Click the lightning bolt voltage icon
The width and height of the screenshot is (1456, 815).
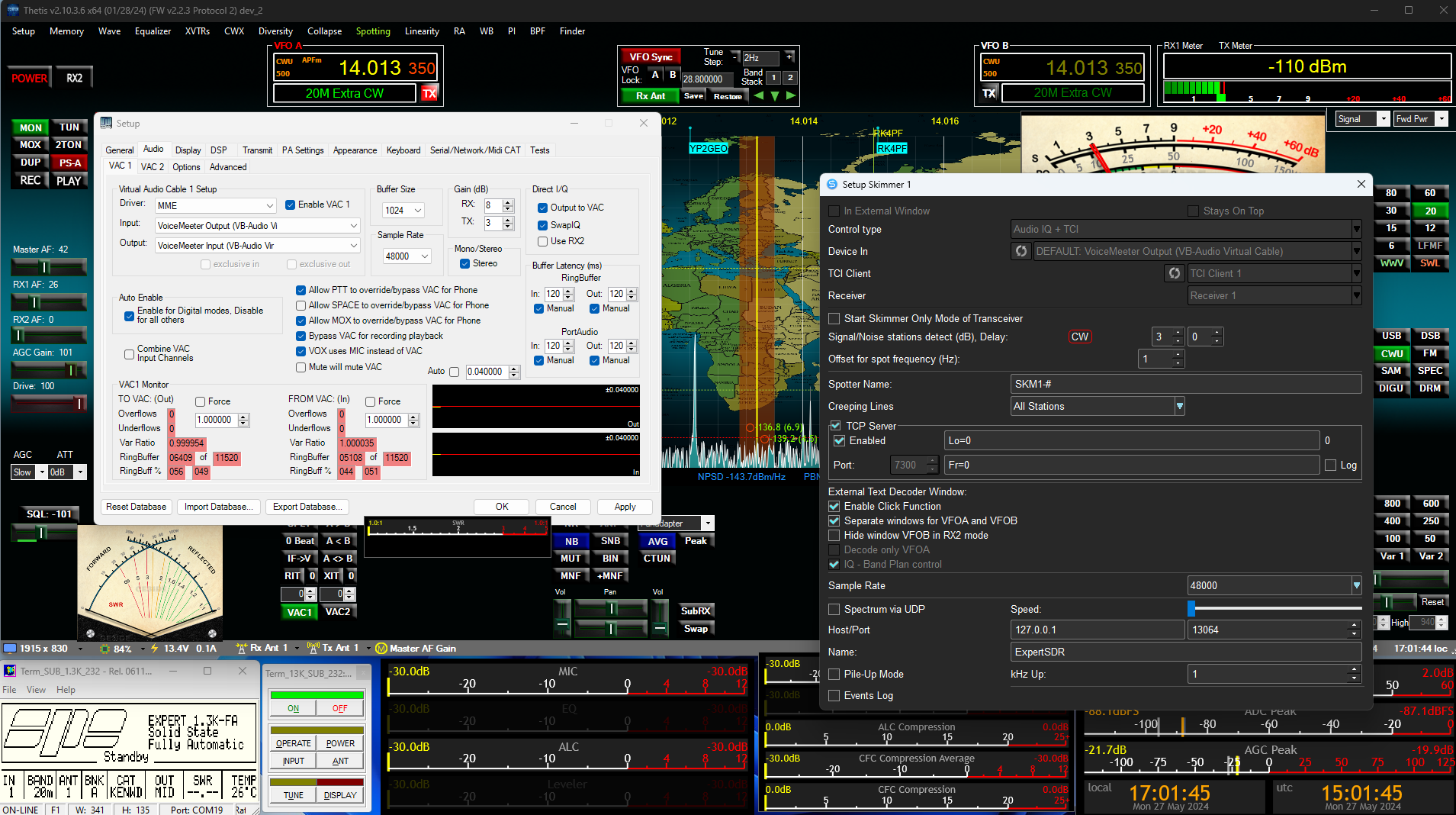pos(155,648)
